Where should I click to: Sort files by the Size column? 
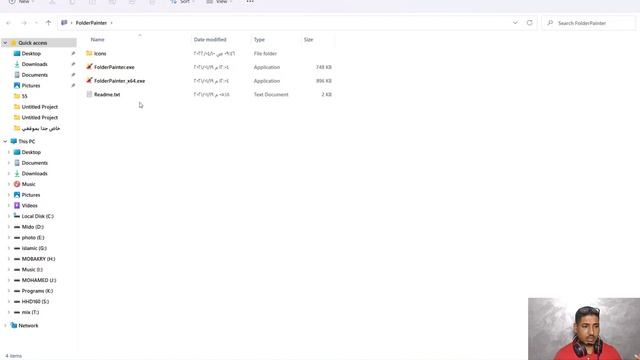coord(308,40)
